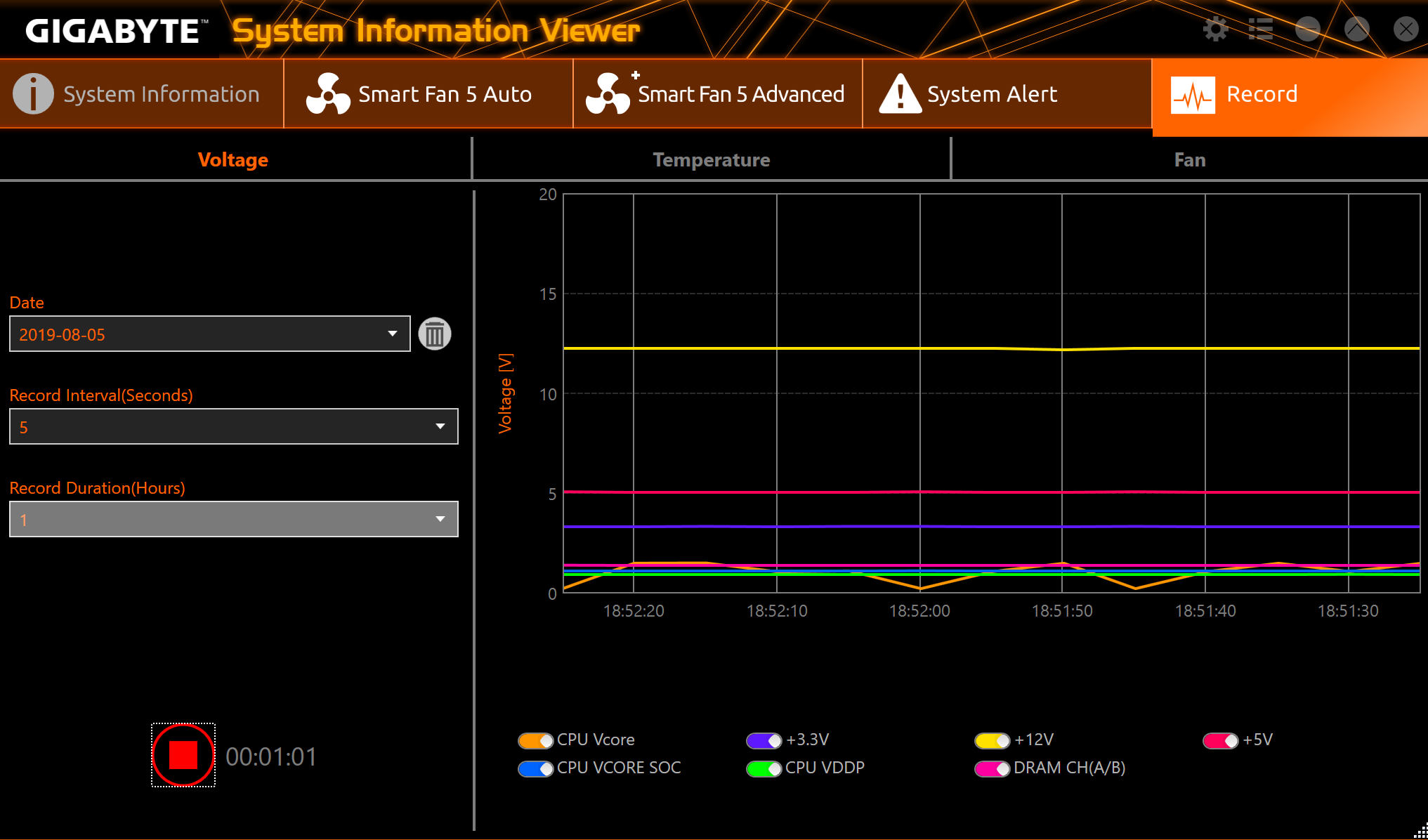Expand the Record Interval dropdown arrow
1428x840 pixels.
440,426
